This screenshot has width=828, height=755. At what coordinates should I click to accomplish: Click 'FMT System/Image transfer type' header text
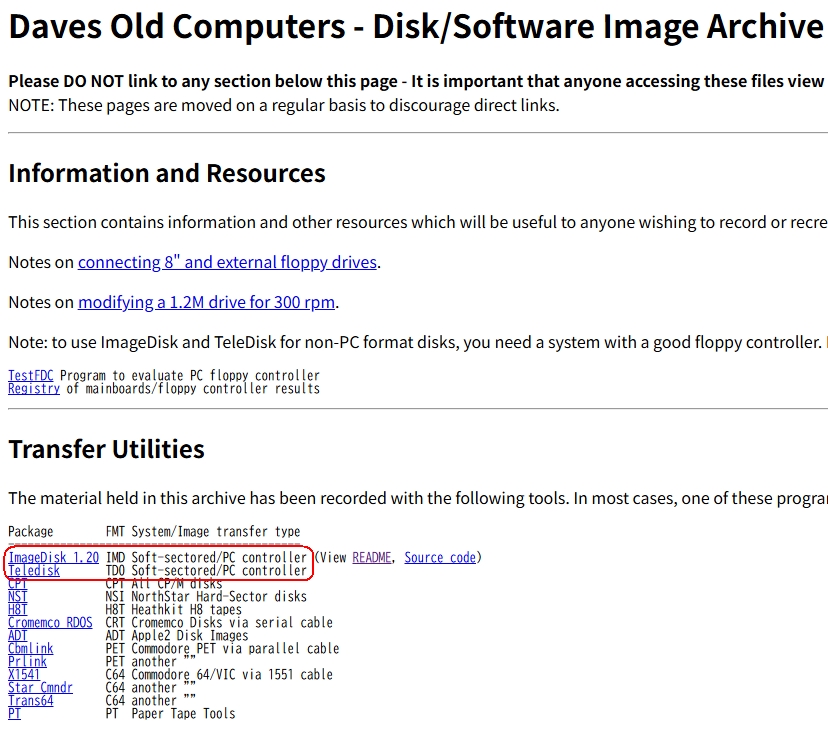[x=203, y=532]
